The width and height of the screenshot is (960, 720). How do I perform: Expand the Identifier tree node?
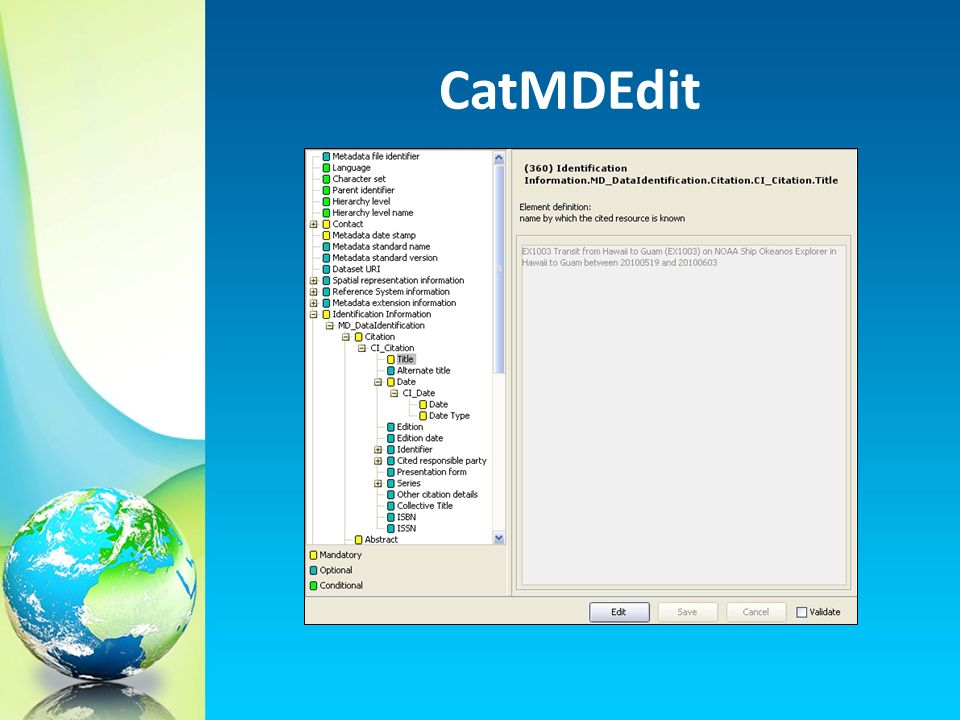click(x=378, y=450)
